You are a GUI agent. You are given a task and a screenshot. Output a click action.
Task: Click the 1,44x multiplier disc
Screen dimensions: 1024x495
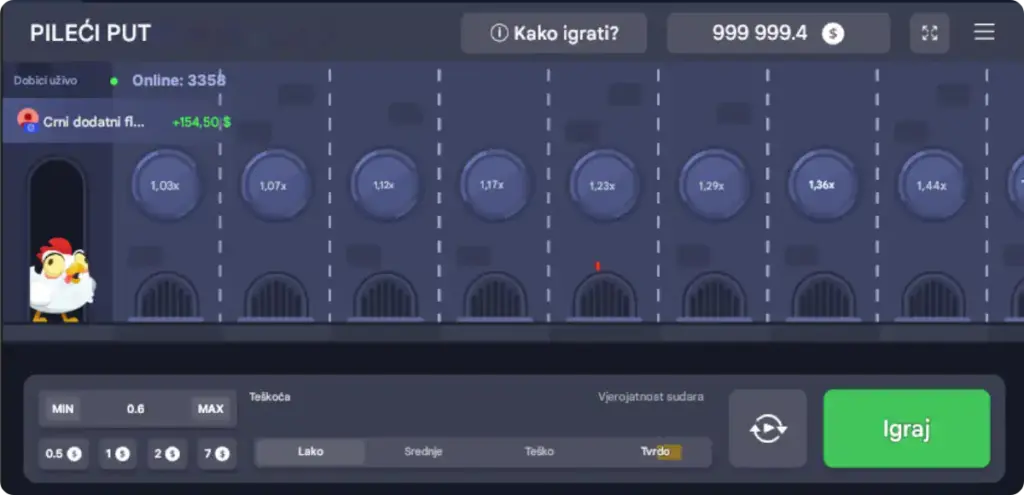tap(932, 185)
